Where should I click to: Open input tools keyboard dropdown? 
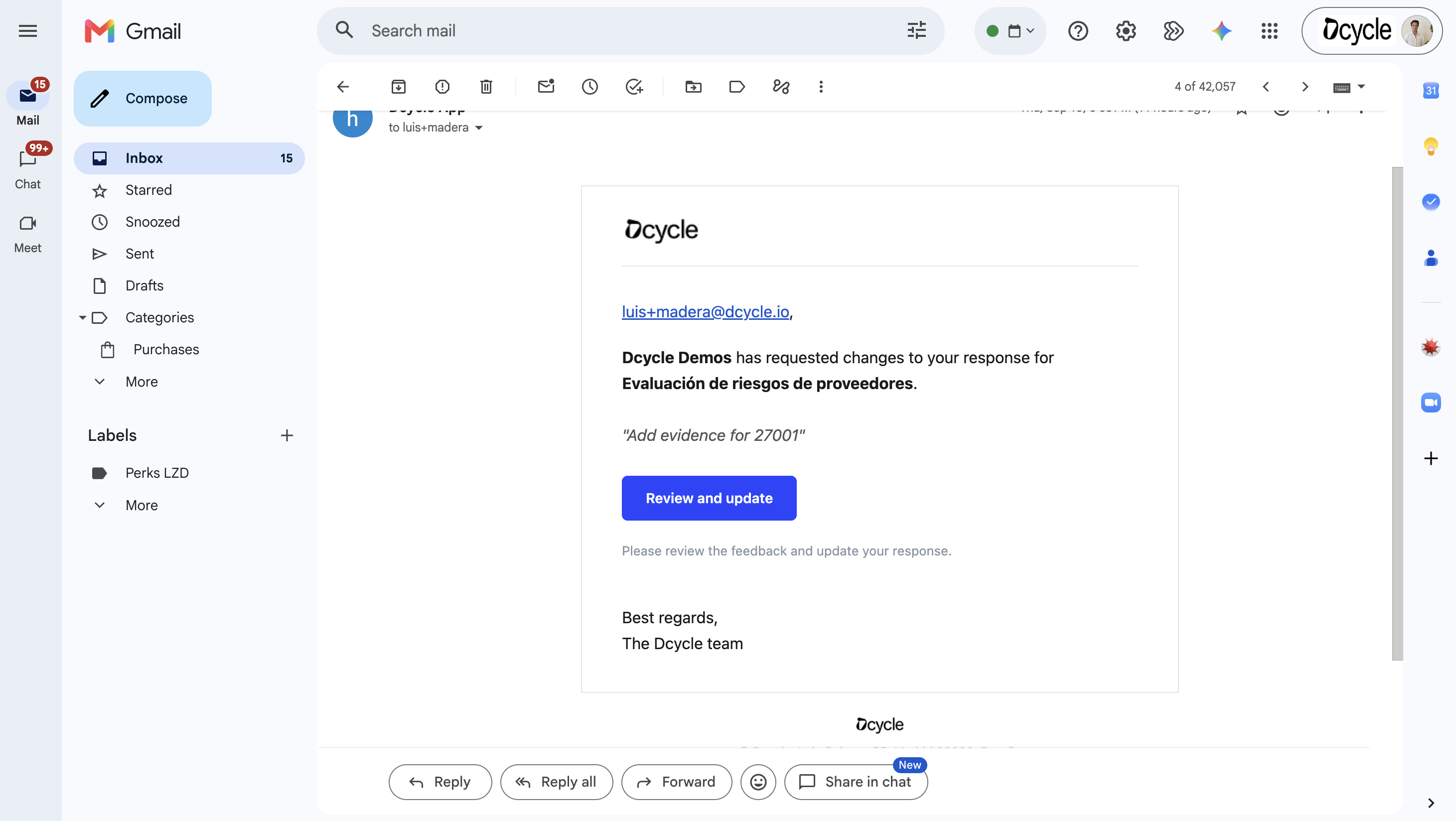(1348, 87)
